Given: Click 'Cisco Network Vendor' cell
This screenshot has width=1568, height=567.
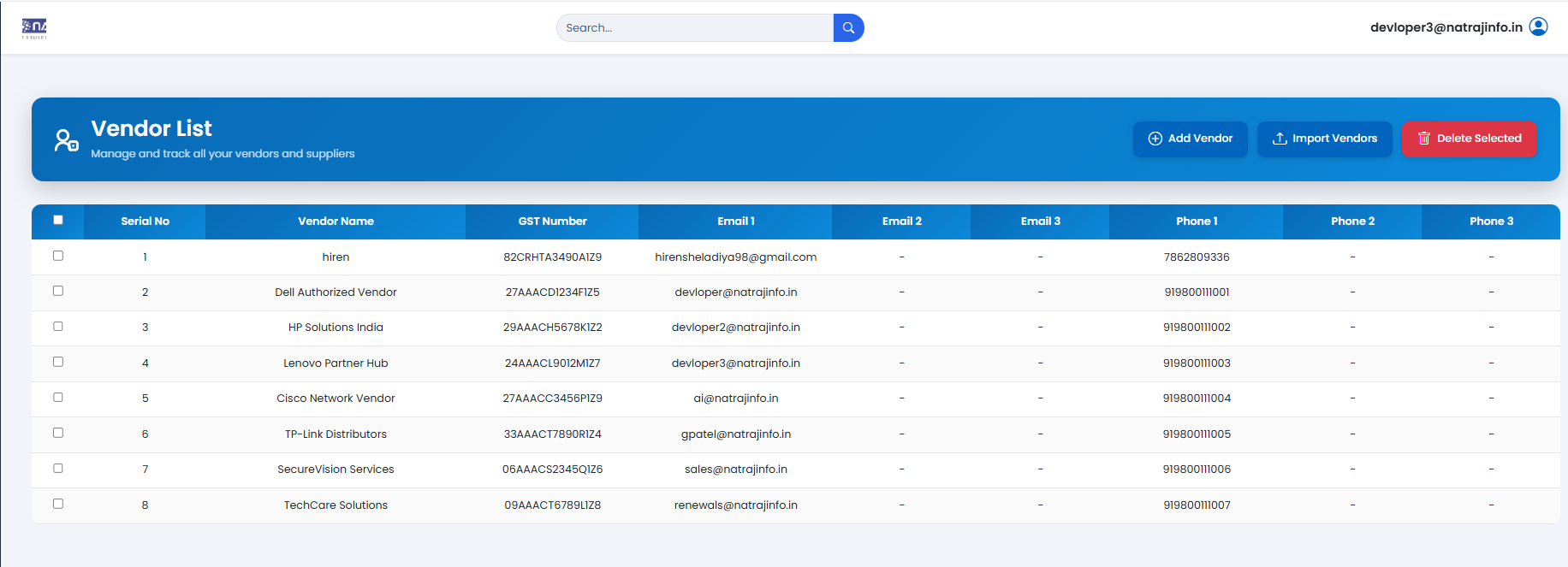Looking at the screenshot, I should click(x=336, y=399).
